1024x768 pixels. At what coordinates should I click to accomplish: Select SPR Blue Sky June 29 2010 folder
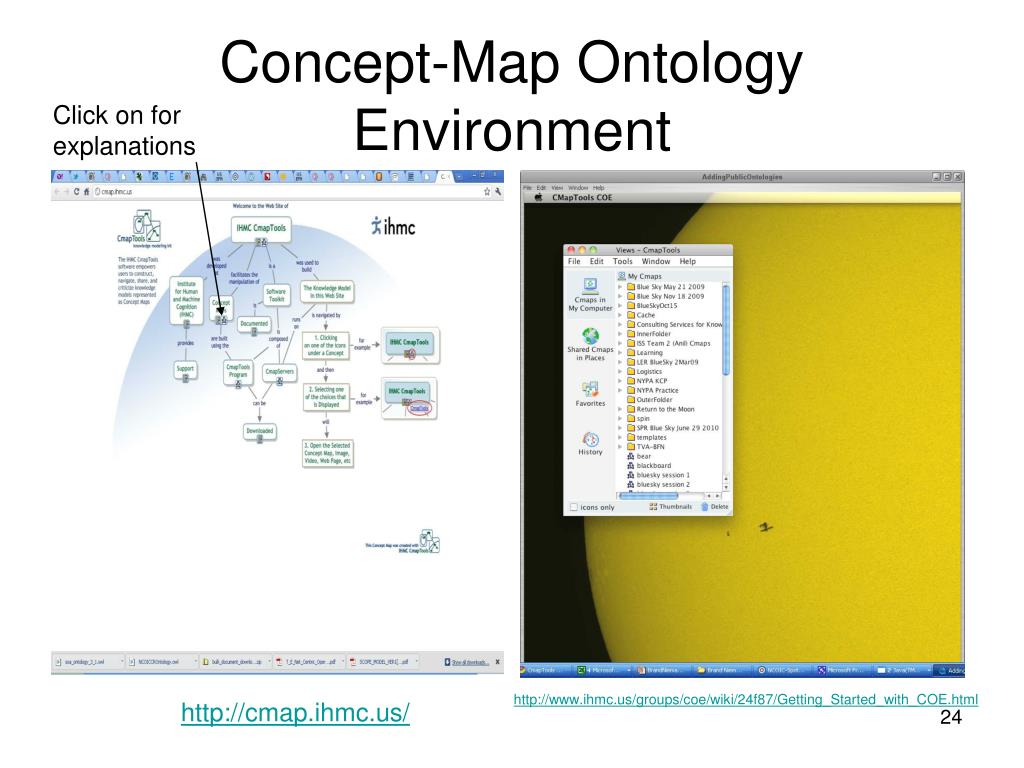pyautogui.click(x=673, y=428)
